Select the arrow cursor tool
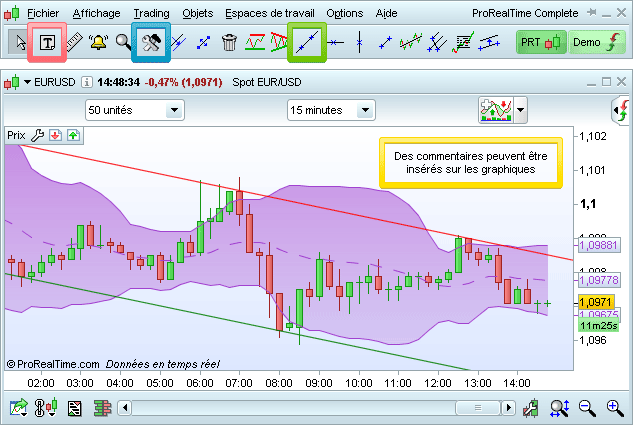Viewport: 633px width, 425px height. pyautogui.click(x=20, y=42)
